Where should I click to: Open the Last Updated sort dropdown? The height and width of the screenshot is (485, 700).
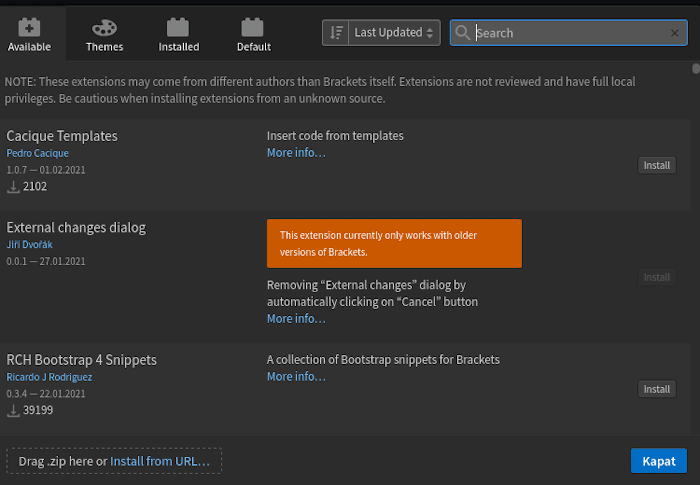tap(394, 33)
